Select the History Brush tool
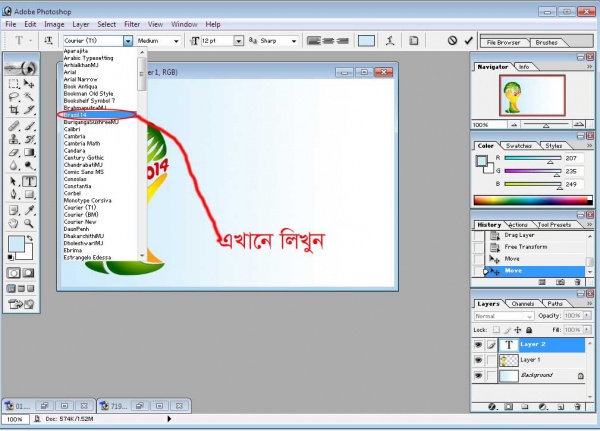This screenshot has height=431, width=600. (x=29, y=139)
